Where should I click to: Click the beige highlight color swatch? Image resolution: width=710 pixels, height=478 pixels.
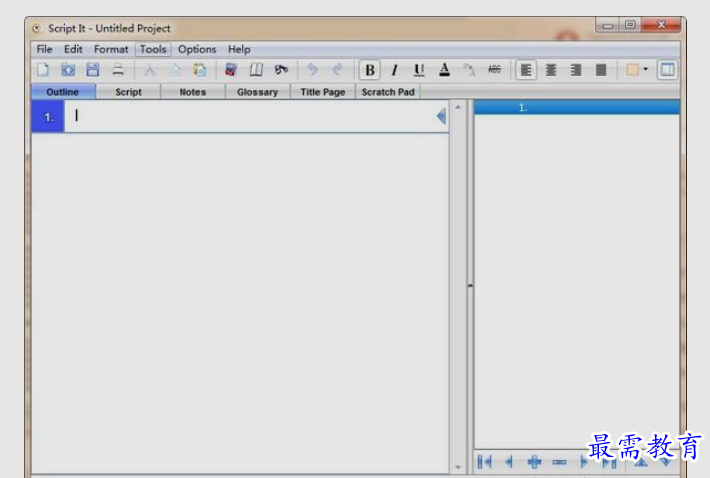(632, 70)
